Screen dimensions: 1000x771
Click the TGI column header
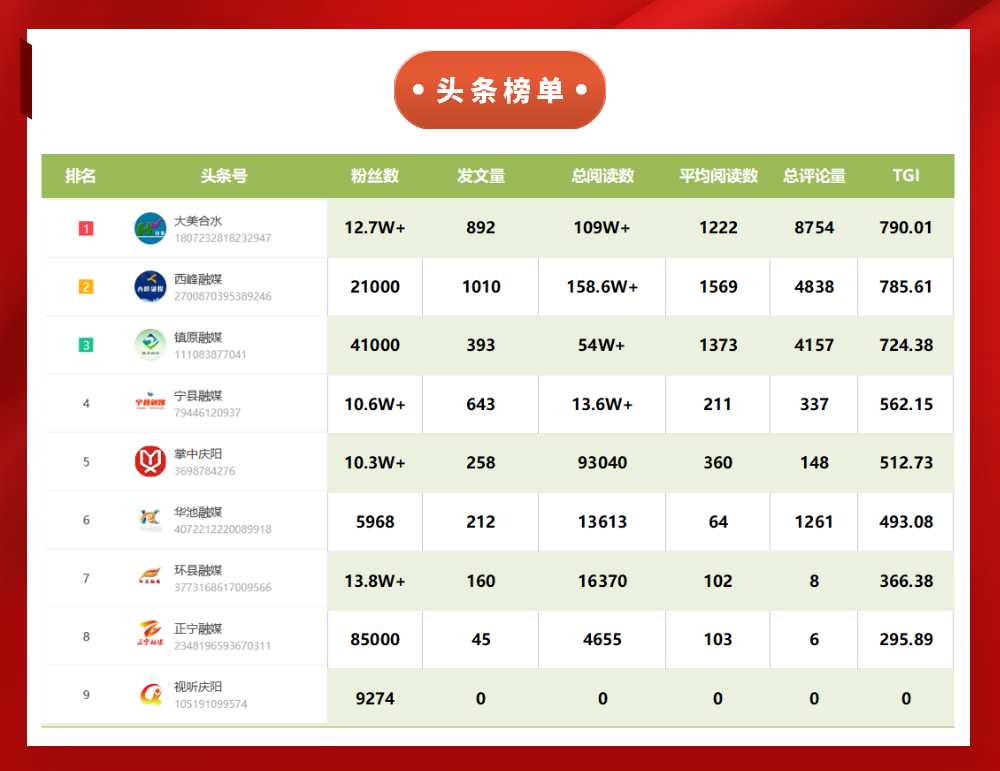tap(906, 176)
